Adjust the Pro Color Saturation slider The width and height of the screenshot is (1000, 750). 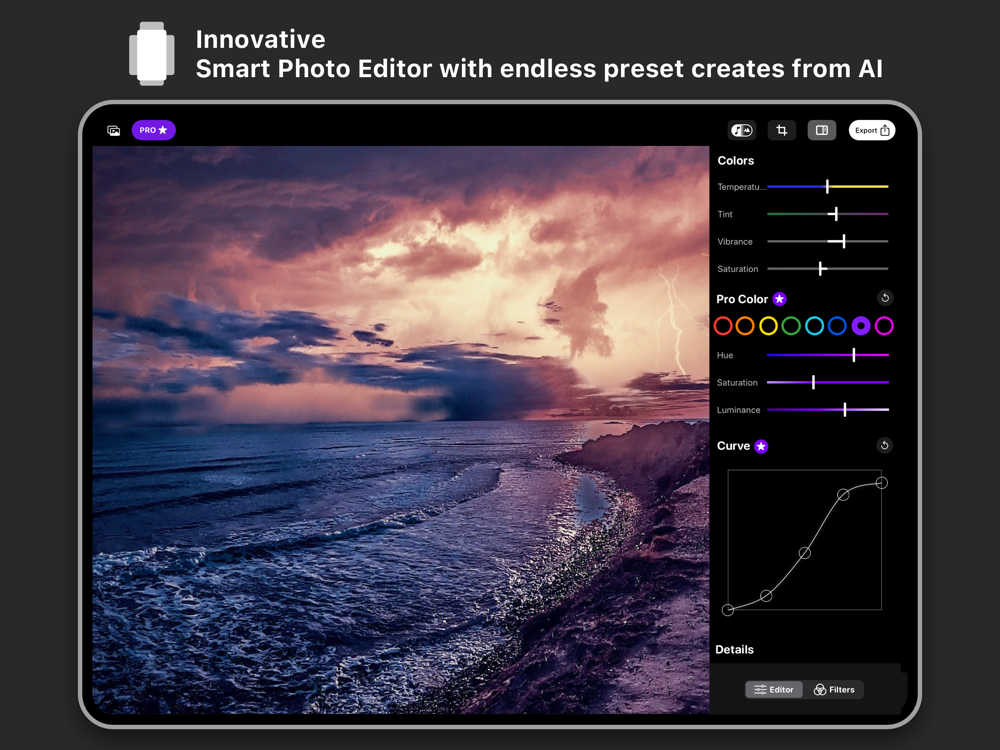pos(828,383)
